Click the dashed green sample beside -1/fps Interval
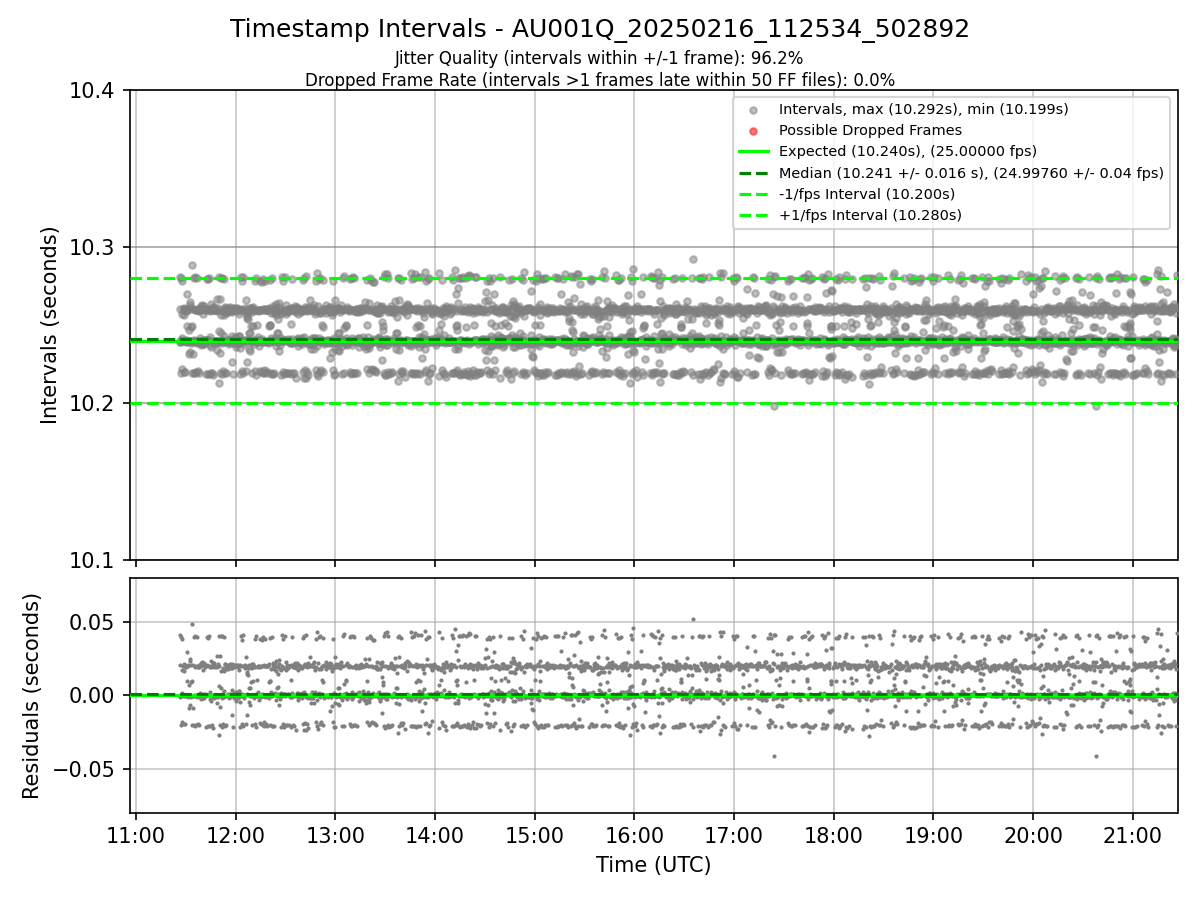This screenshot has height=900, width=1200. pos(754,194)
